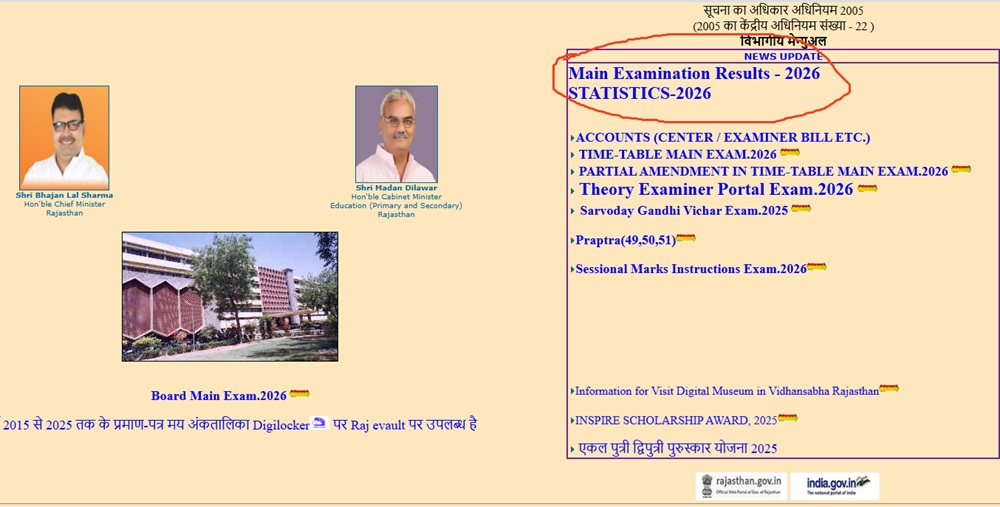Open Partial Amendment in Time-Table link
The image size is (1000, 507).
(x=762, y=171)
